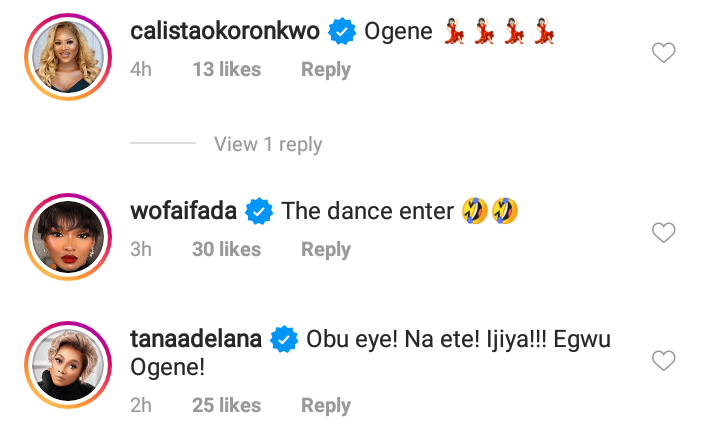Click wofaifada's verified badge
The height and width of the screenshot is (441, 720).
(260, 211)
